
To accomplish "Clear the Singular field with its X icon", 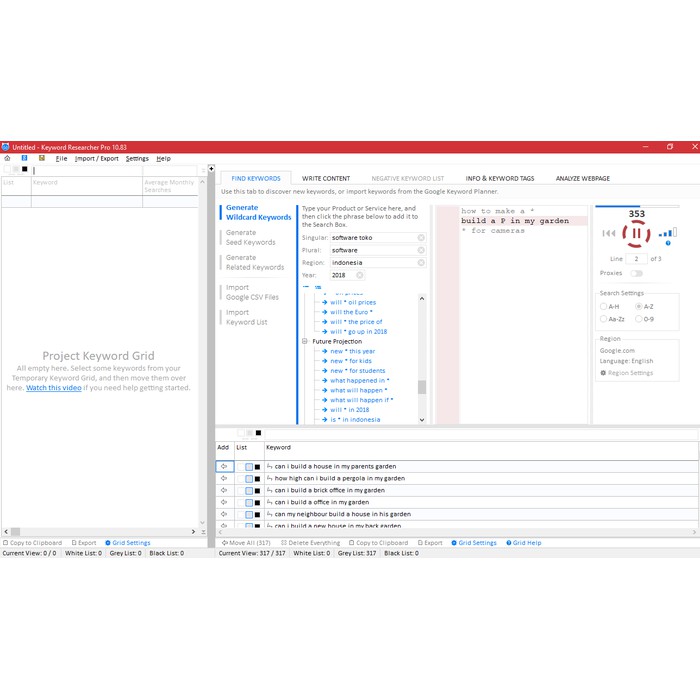I will point(421,238).
